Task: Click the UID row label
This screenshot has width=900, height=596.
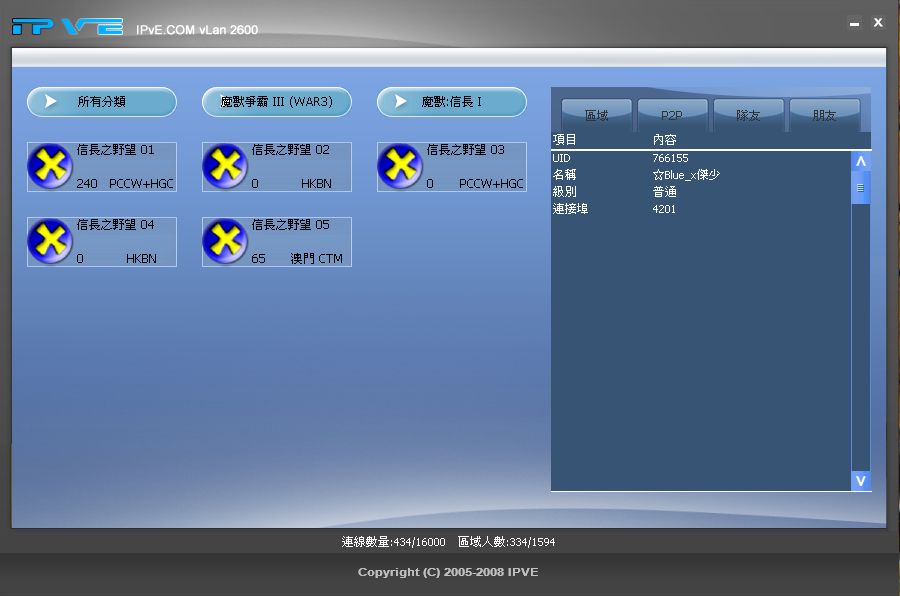Action: pos(561,158)
